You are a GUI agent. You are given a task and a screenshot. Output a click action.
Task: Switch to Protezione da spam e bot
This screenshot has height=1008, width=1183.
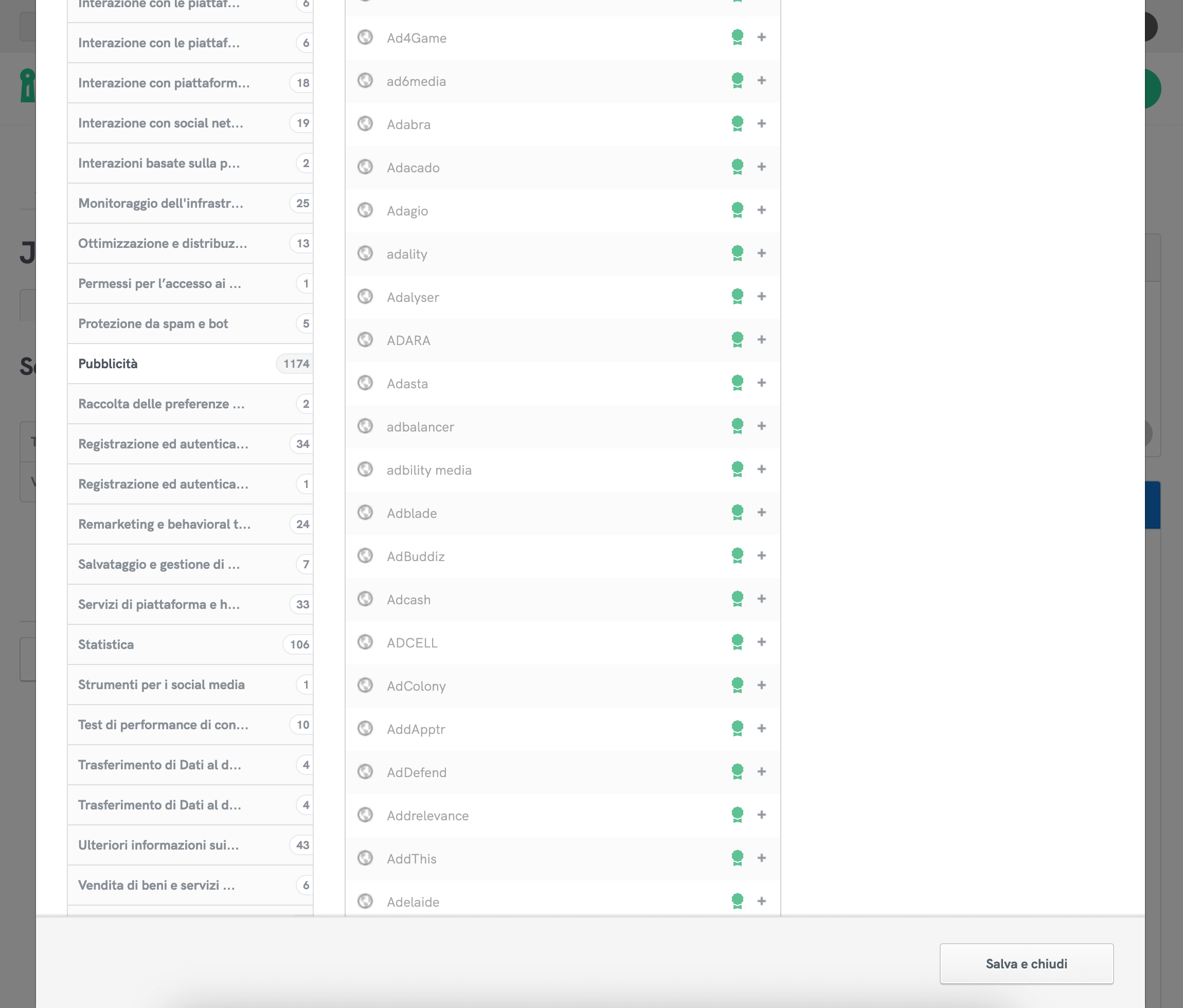[153, 324]
